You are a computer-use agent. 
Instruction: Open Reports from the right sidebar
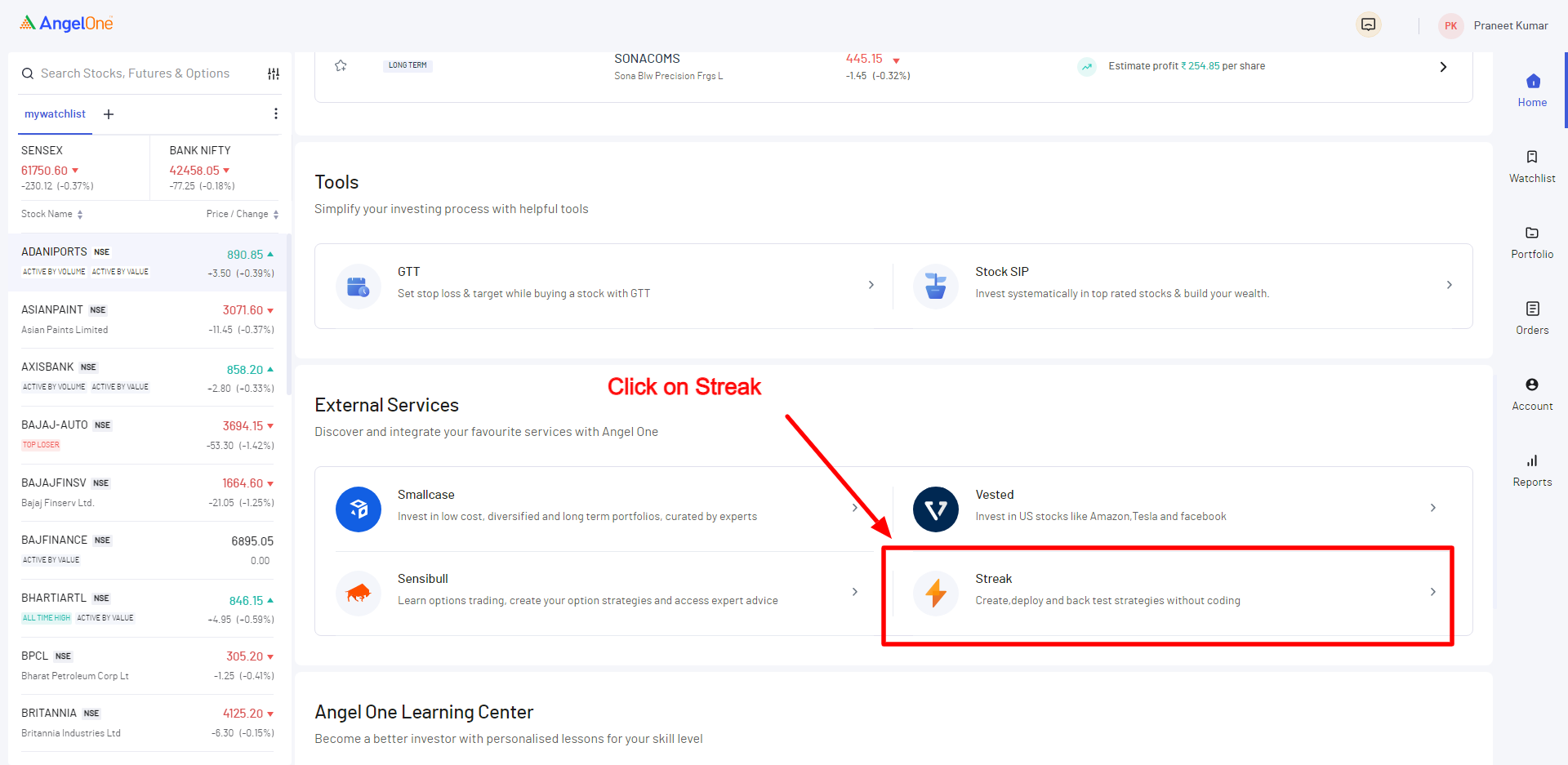(x=1532, y=470)
